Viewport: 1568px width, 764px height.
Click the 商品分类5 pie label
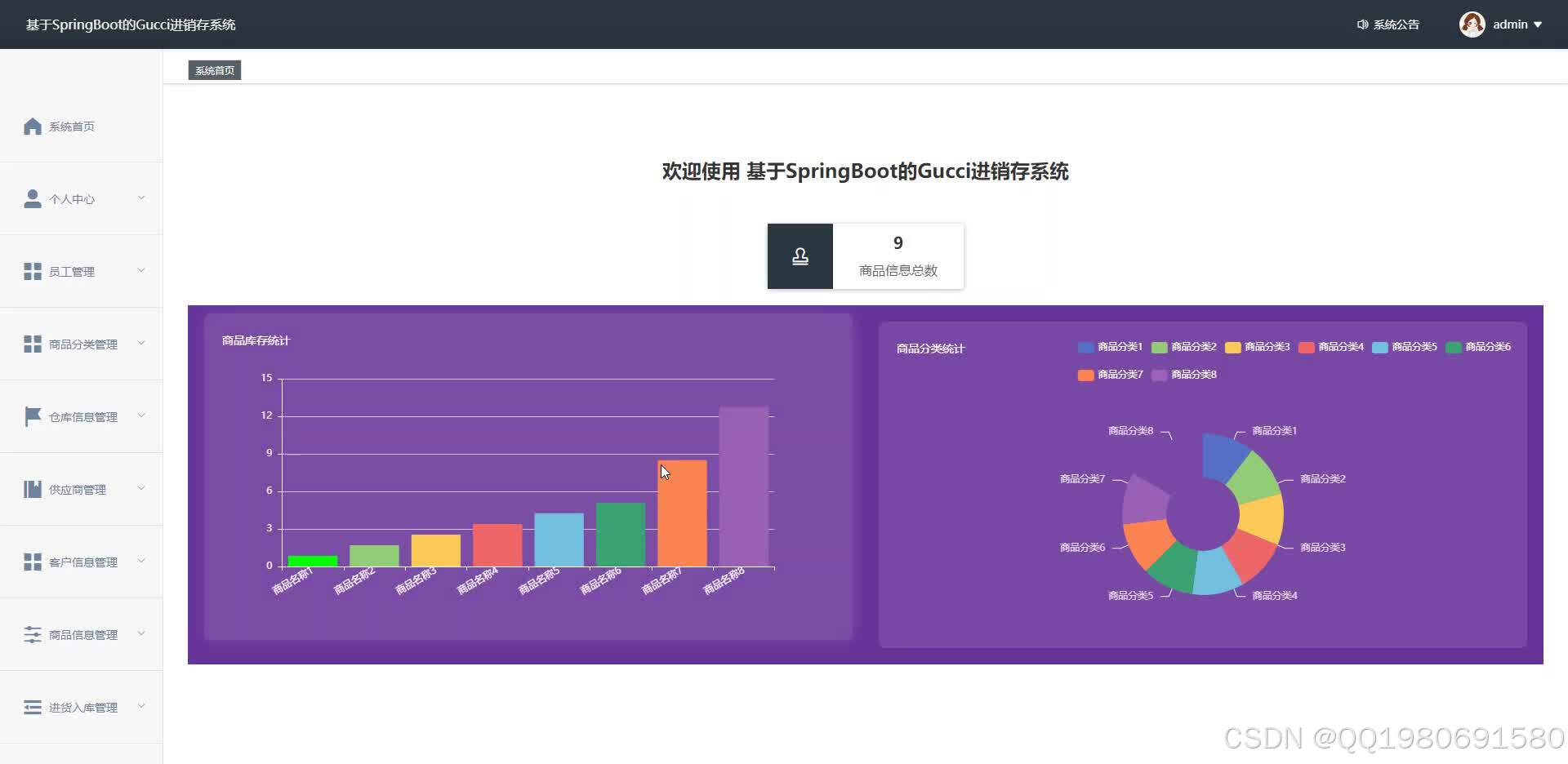pos(1130,596)
